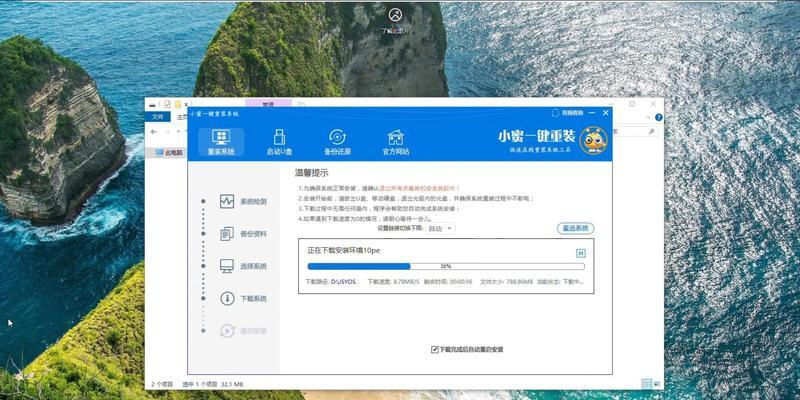Viewport: 800px width, 400px height.
Task: Click the 2 个项目 status bar text
Action: coord(162,384)
